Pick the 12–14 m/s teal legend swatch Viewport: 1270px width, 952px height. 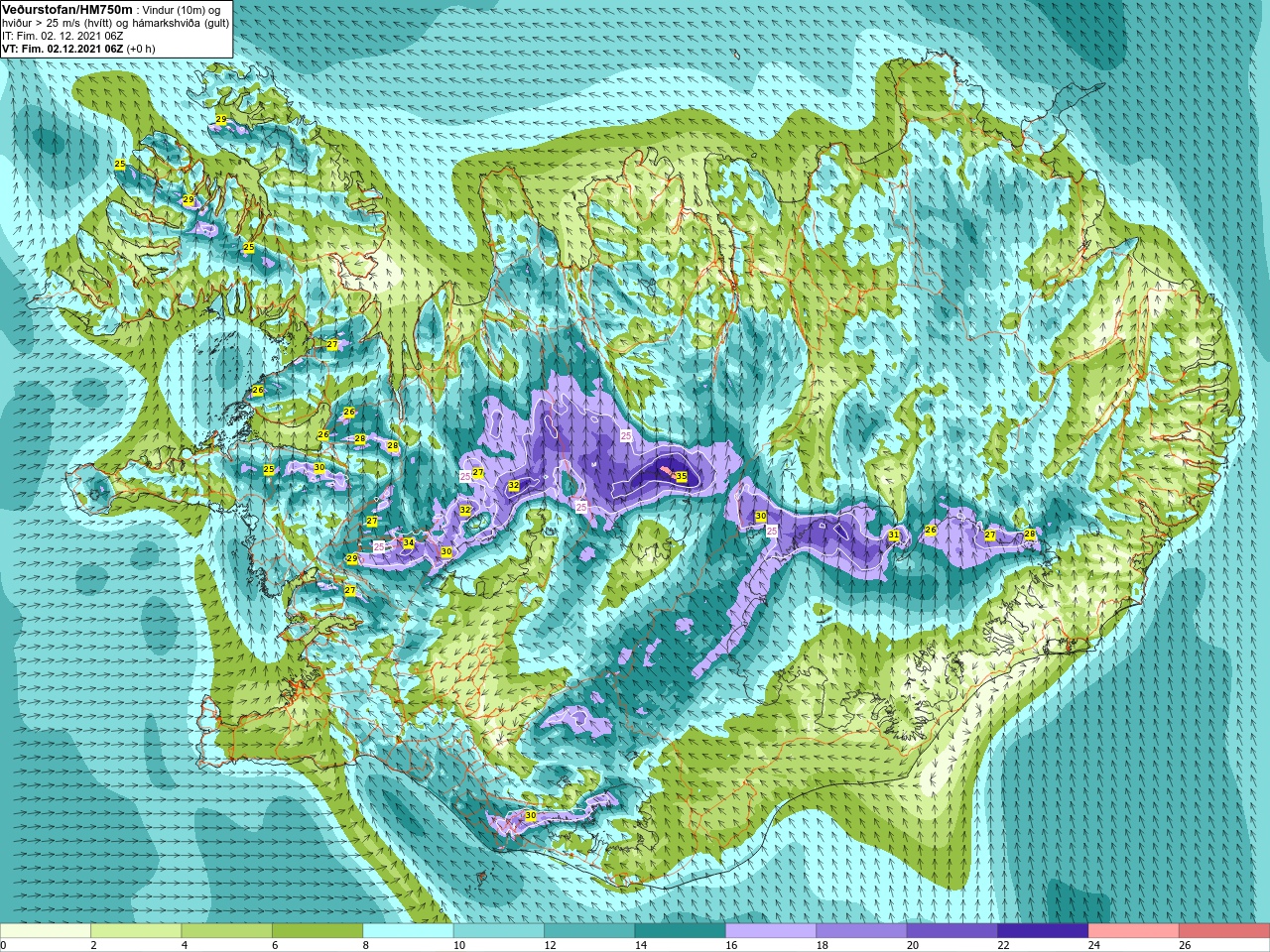coord(589,931)
